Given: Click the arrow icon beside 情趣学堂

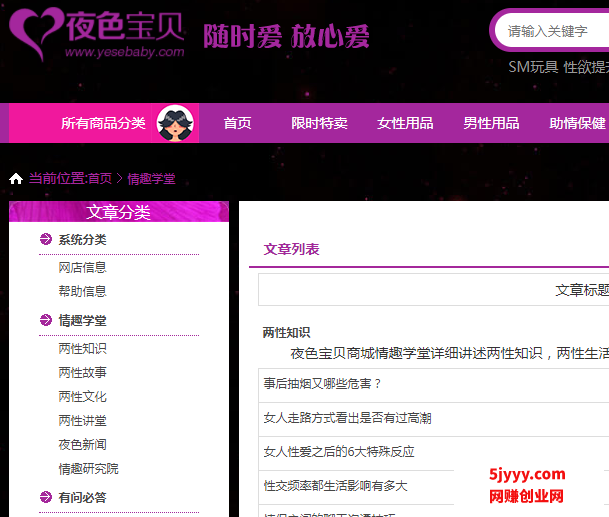Looking at the screenshot, I should click(x=45, y=320).
